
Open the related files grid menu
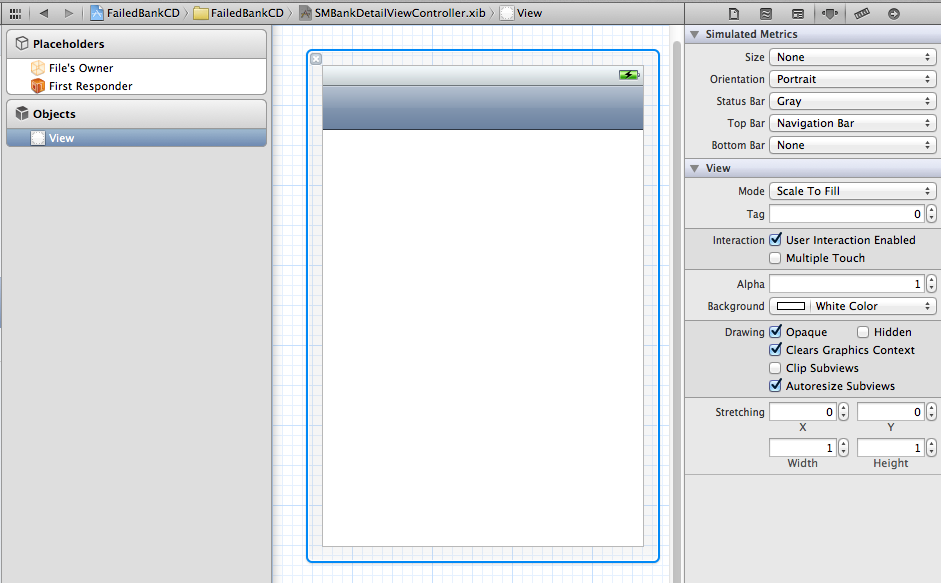tap(15, 13)
